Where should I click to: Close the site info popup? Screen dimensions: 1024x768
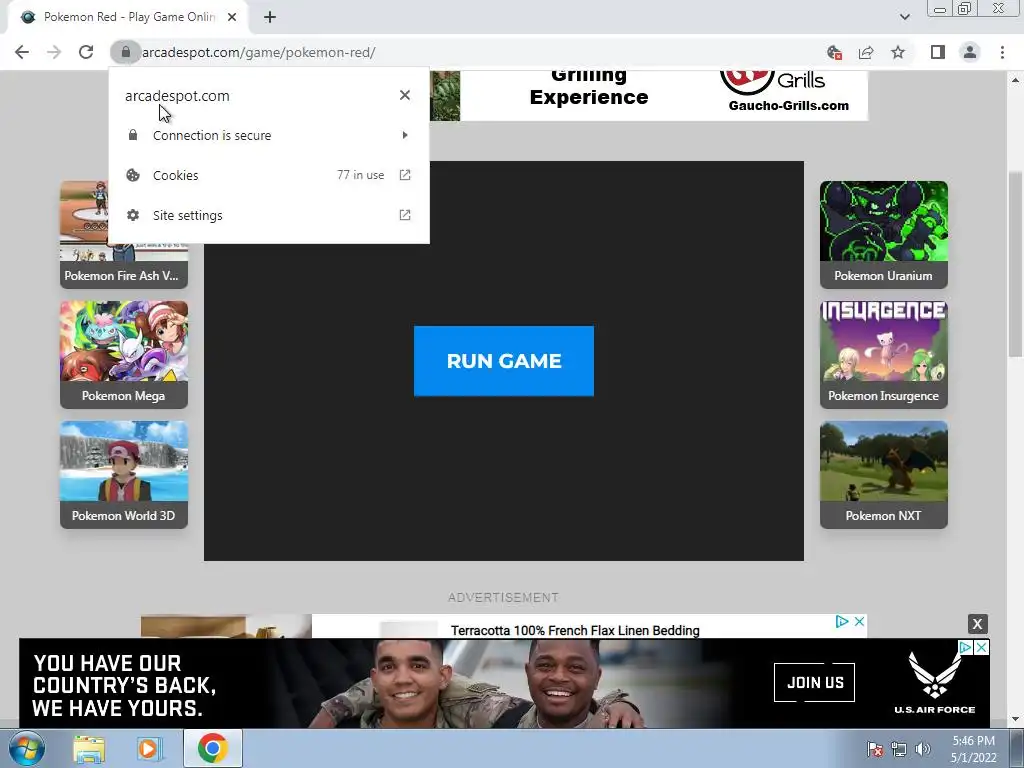(x=405, y=95)
